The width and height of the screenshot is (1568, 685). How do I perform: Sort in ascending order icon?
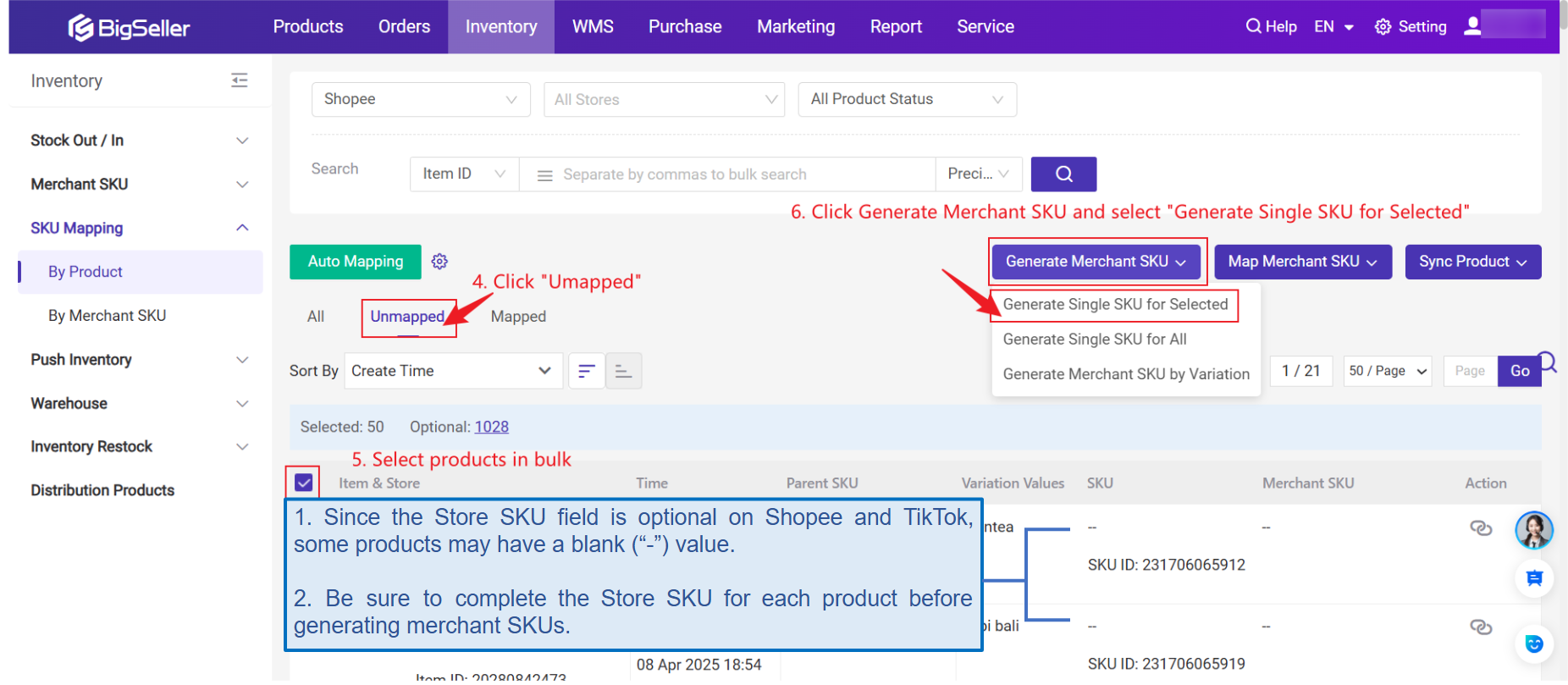coord(624,371)
